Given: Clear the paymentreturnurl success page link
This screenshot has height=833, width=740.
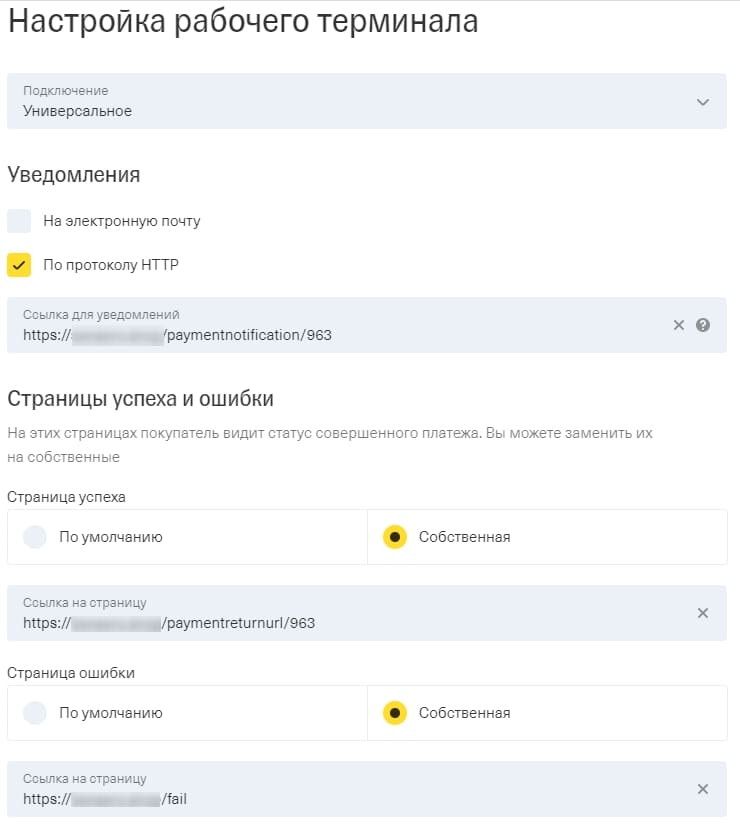Looking at the screenshot, I should tap(703, 613).
